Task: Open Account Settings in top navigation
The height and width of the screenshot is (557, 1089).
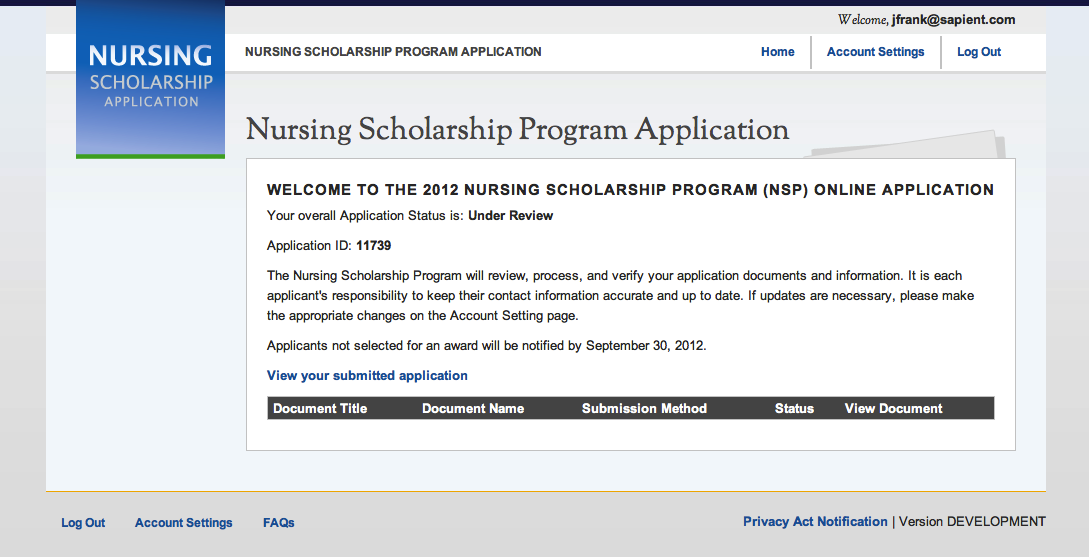Action: pyautogui.click(x=875, y=52)
